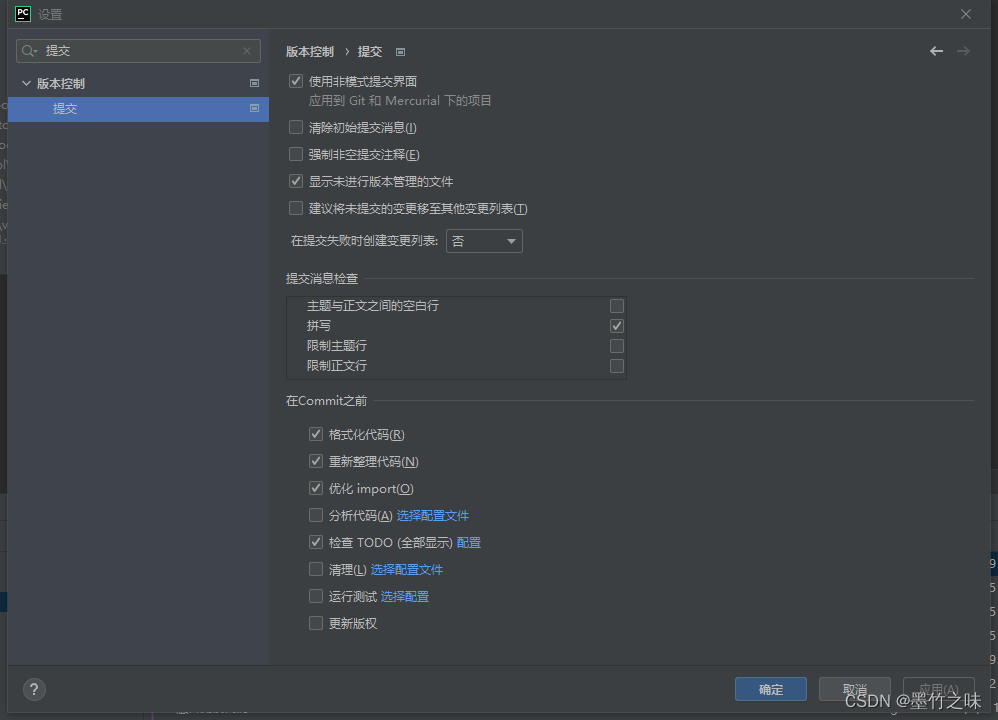Image resolution: width=998 pixels, height=720 pixels.
Task: Click 版本控制 in the breadcrumb
Action: [305, 51]
